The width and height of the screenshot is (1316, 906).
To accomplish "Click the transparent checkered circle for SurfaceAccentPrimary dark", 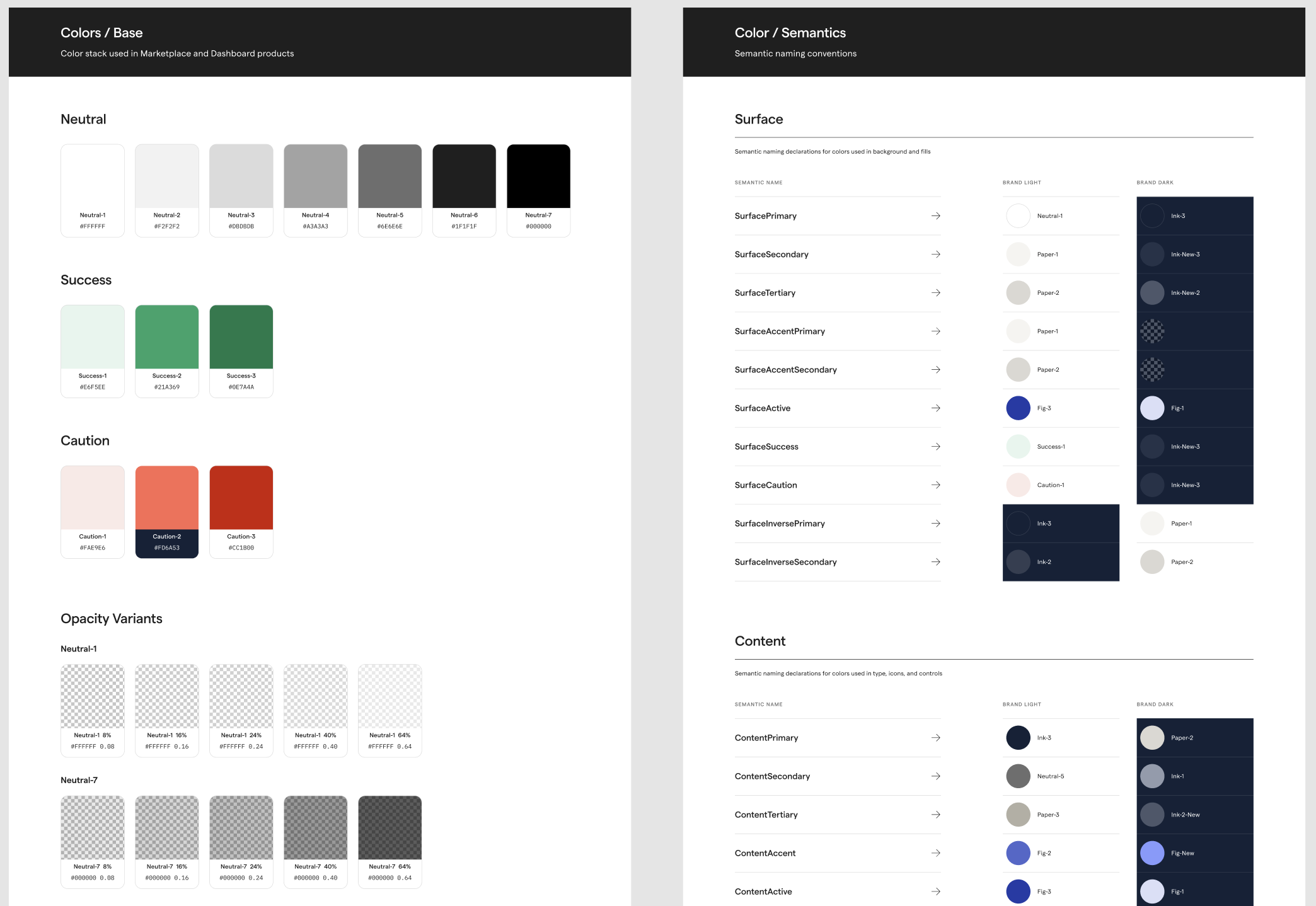I will [1151, 331].
